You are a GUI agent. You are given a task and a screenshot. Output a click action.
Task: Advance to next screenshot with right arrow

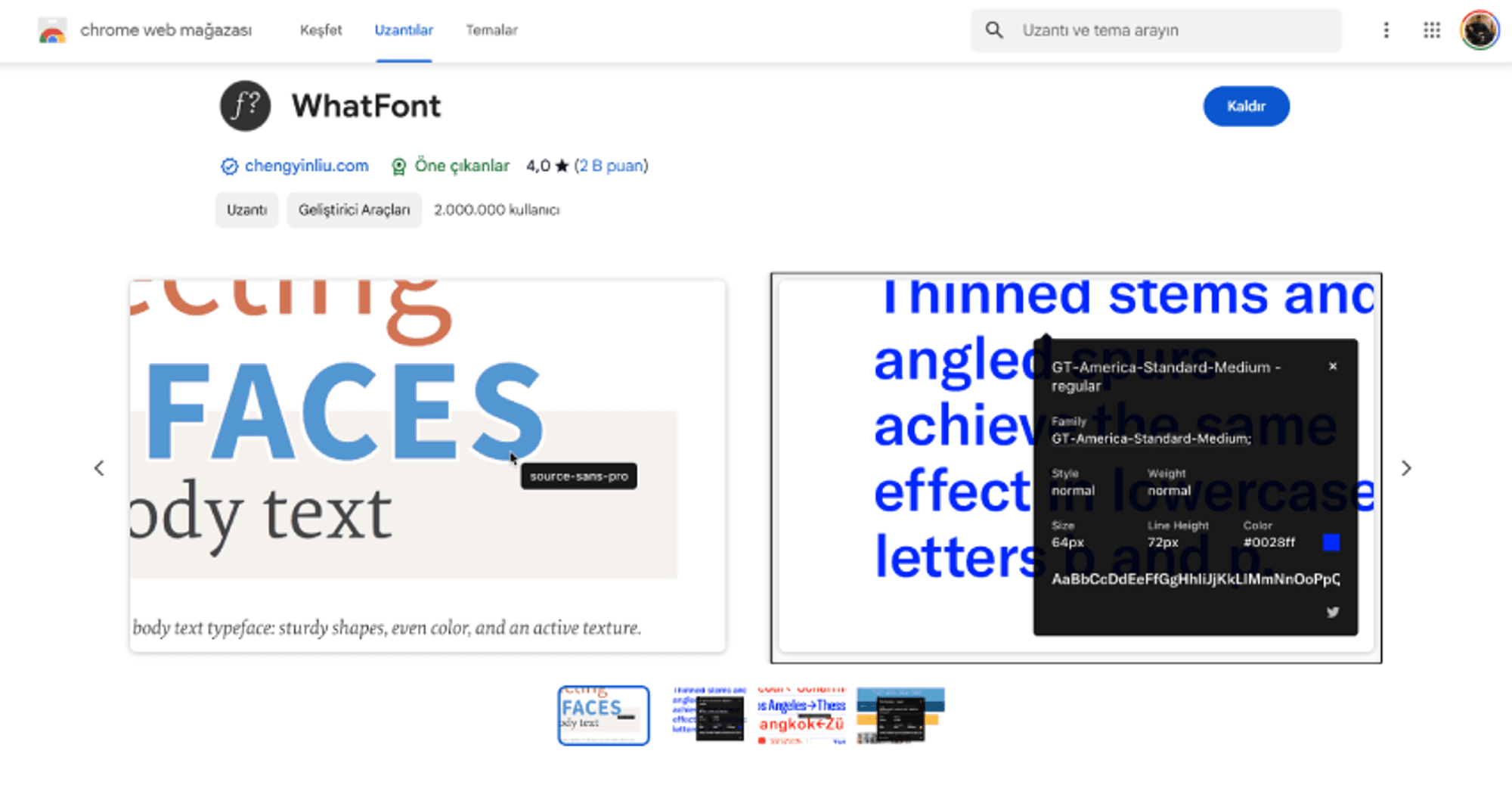(x=1406, y=468)
